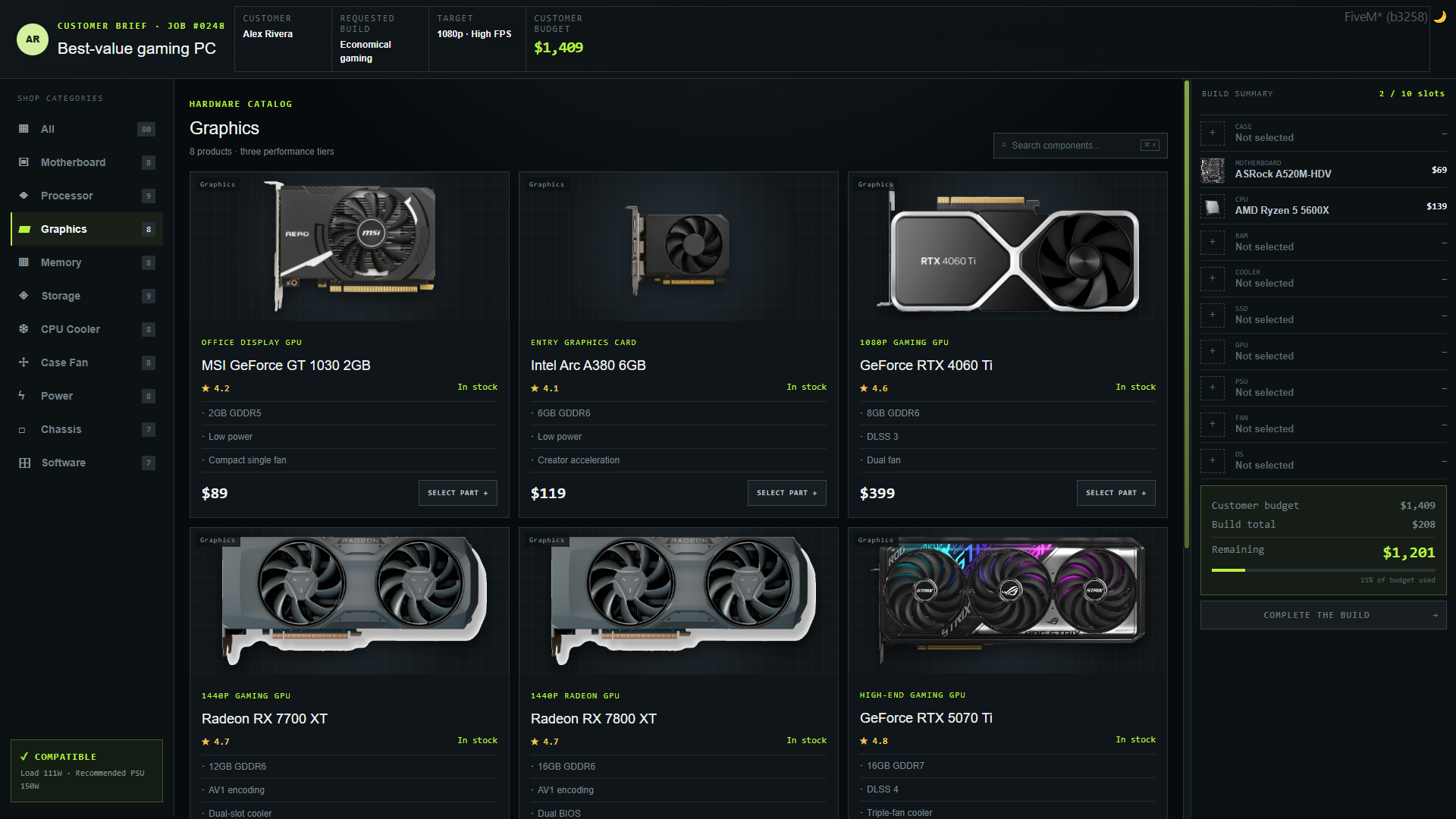This screenshot has height=819, width=1456.
Task: Add a GPU using its plus icon
Action: [x=1213, y=352]
